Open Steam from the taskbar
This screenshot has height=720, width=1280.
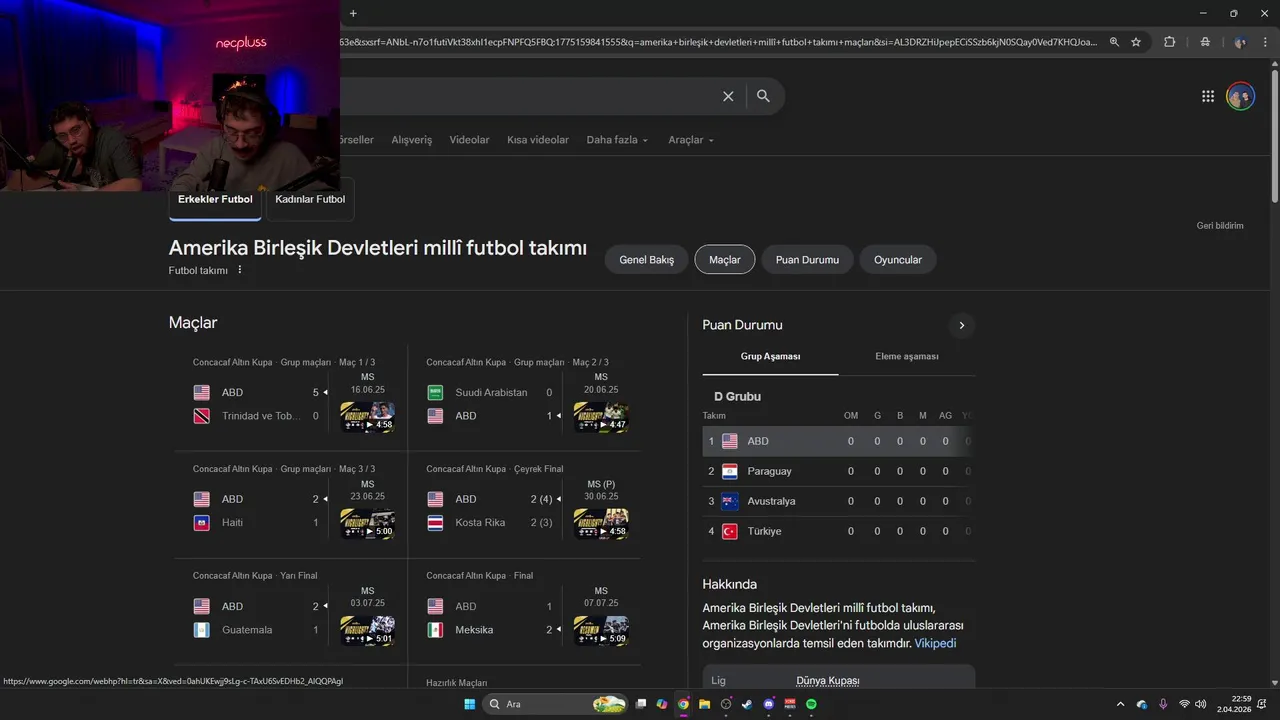pyautogui.click(x=747, y=704)
